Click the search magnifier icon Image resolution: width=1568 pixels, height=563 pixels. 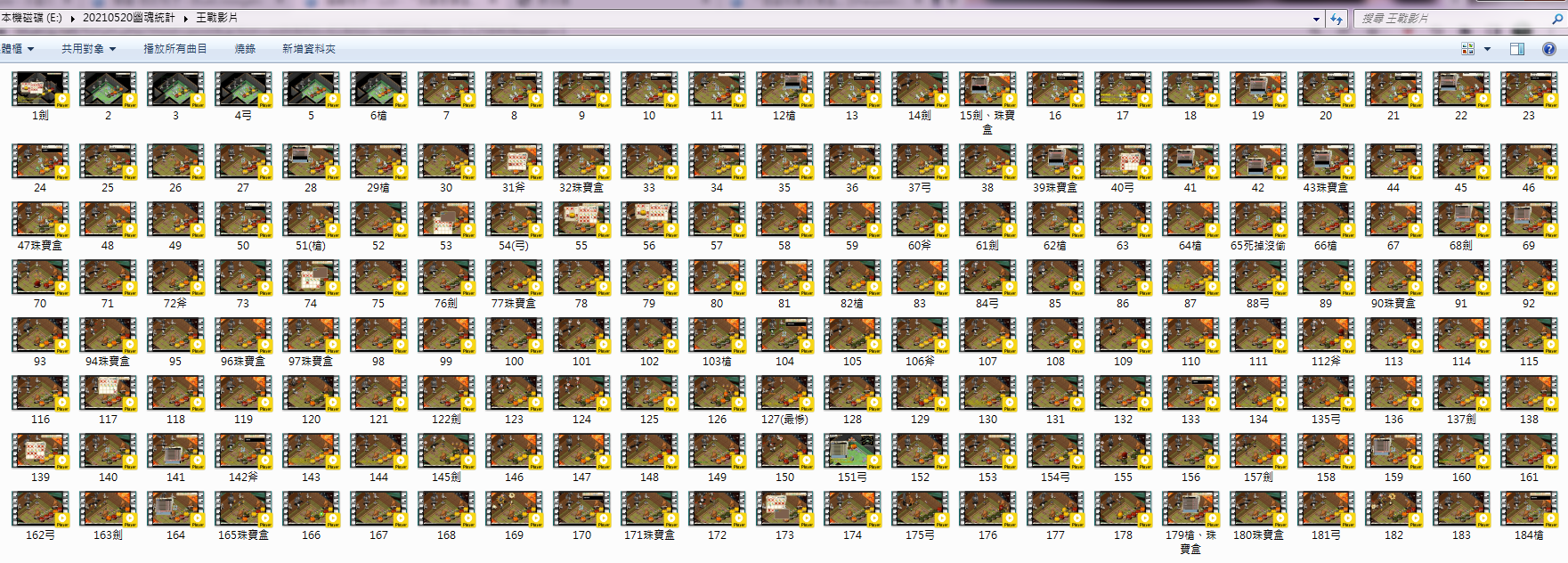point(1557,18)
